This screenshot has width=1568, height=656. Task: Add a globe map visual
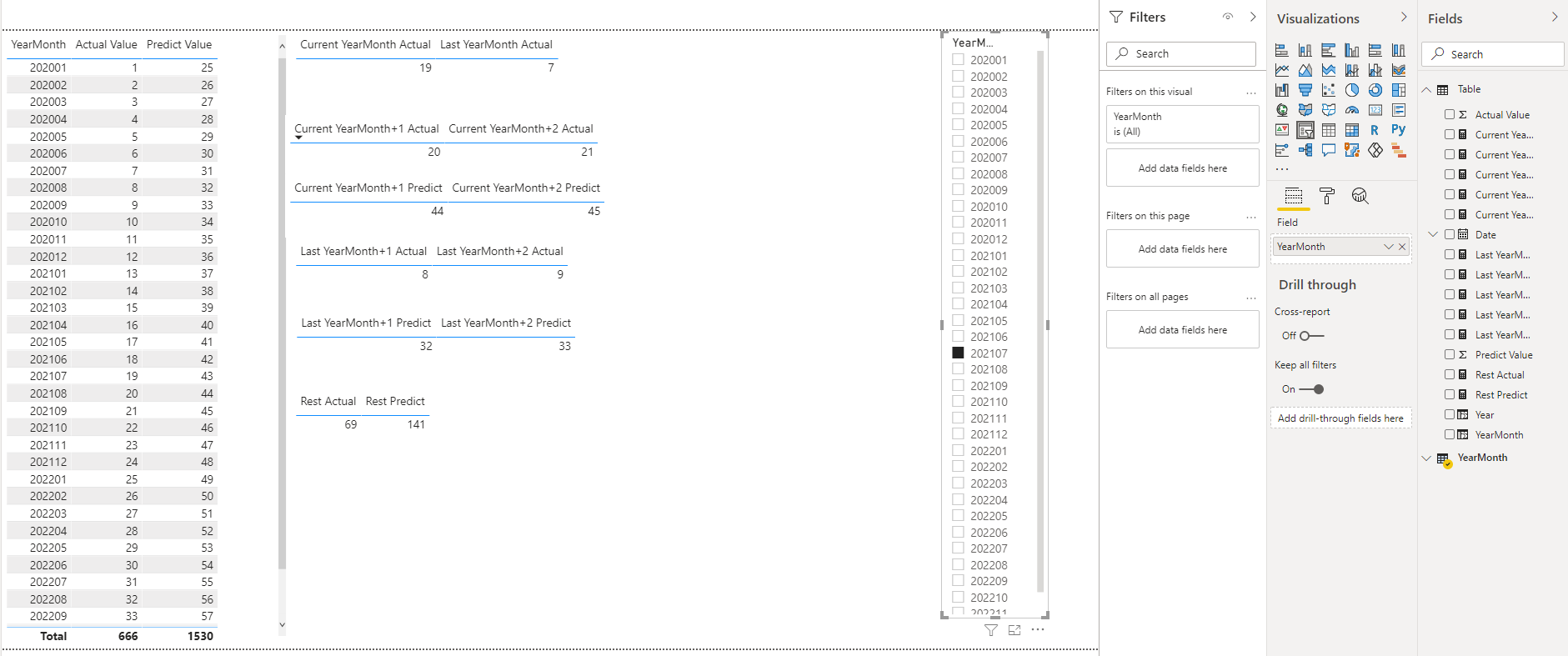1282,111
